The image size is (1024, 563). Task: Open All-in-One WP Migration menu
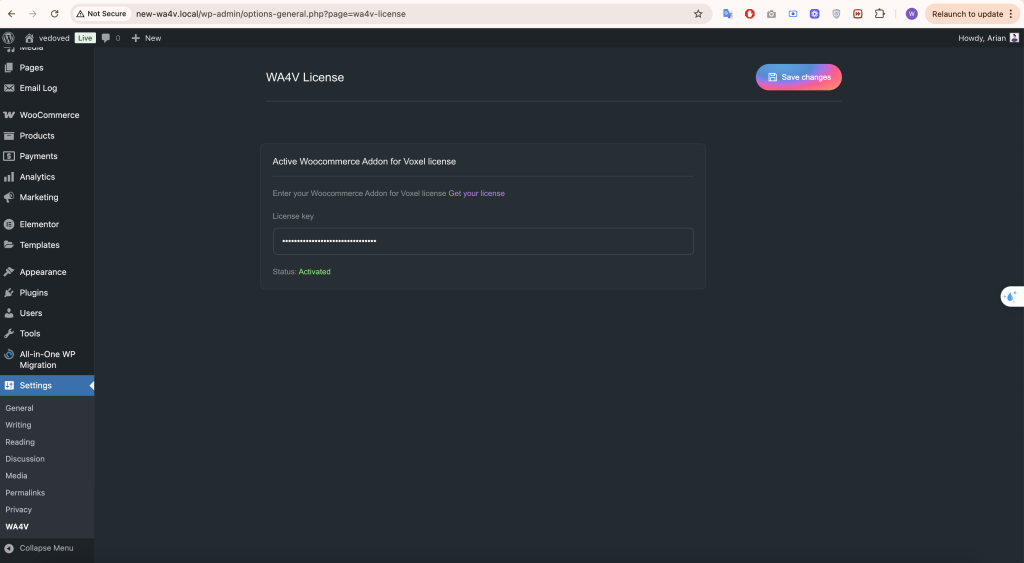click(46, 360)
